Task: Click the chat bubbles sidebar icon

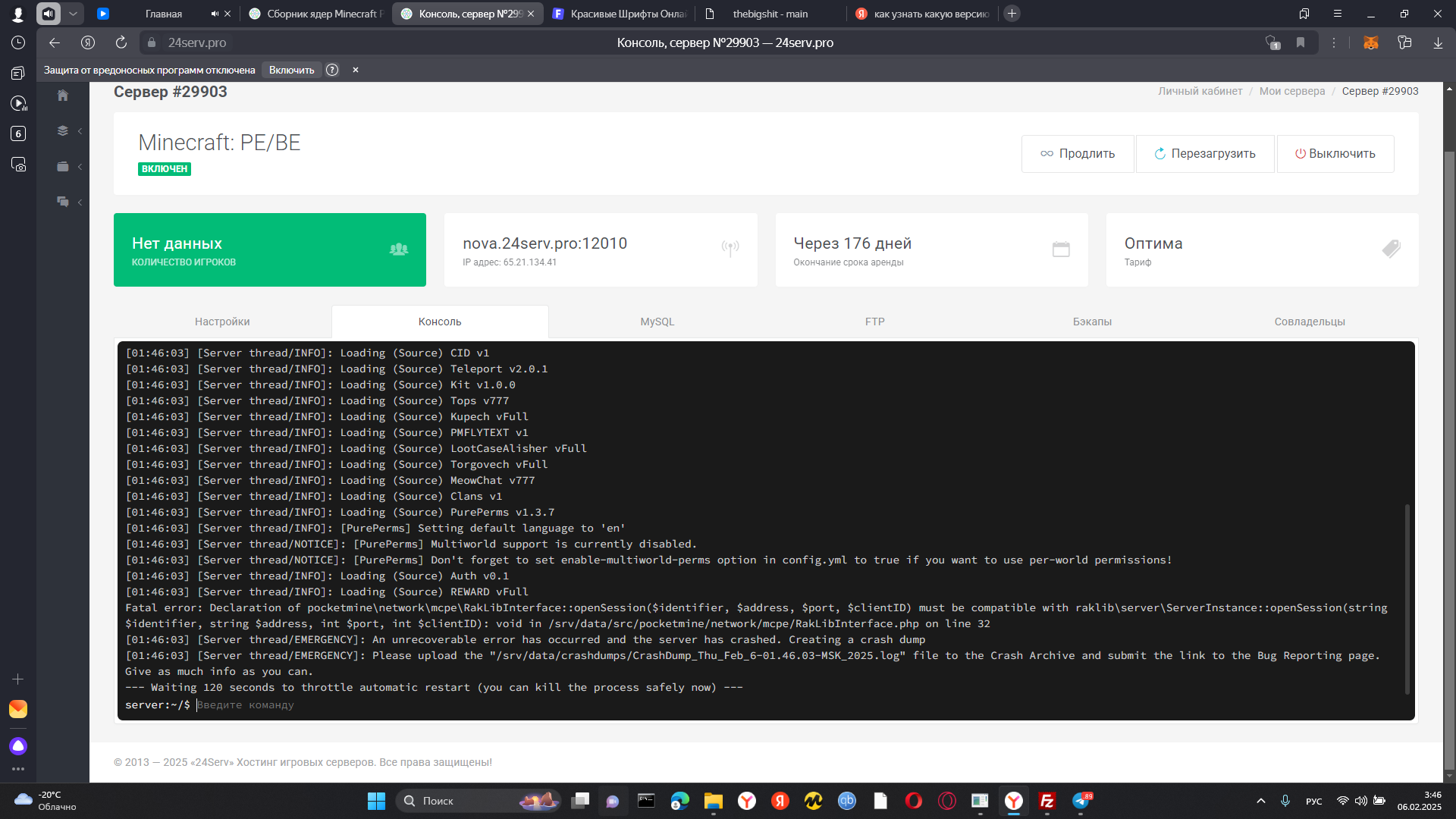Action: tap(63, 202)
